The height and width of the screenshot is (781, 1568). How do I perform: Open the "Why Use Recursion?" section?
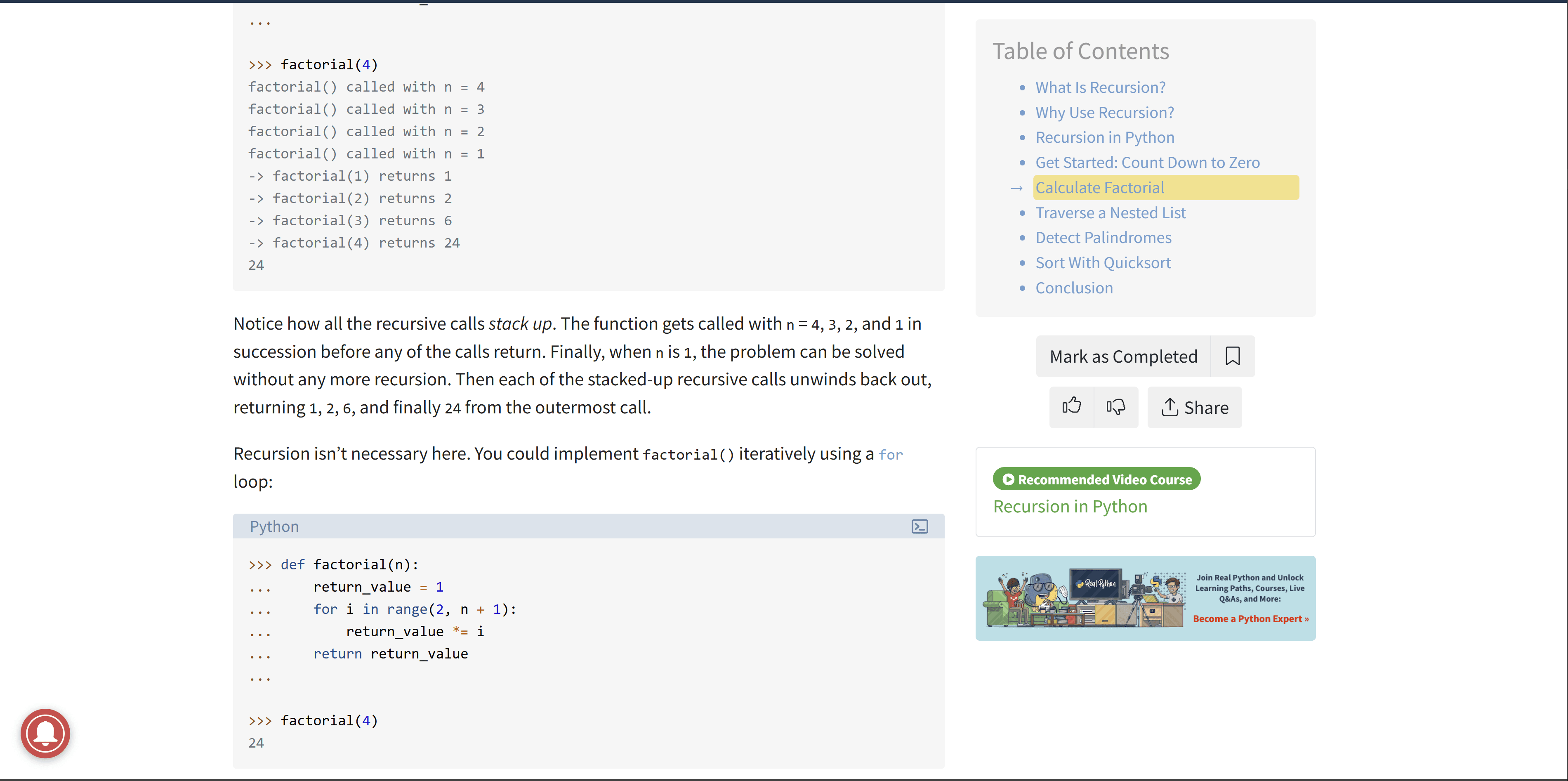pyautogui.click(x=1104, y=112)
